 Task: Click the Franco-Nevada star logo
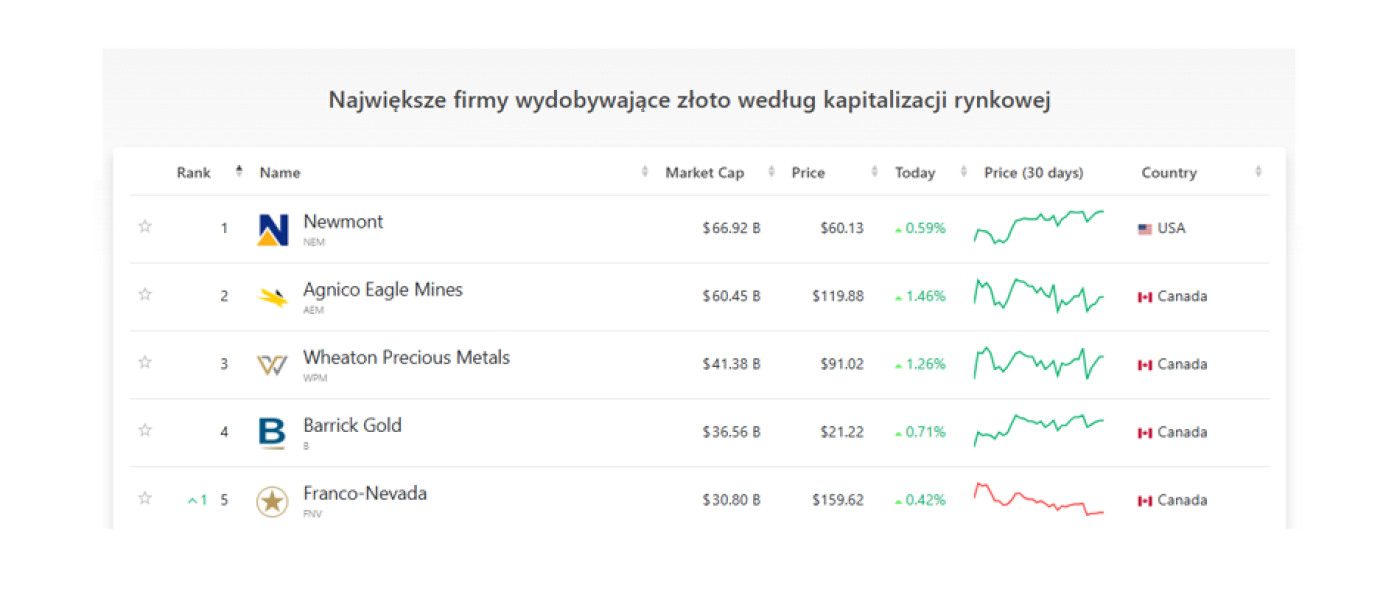[272, 501]
